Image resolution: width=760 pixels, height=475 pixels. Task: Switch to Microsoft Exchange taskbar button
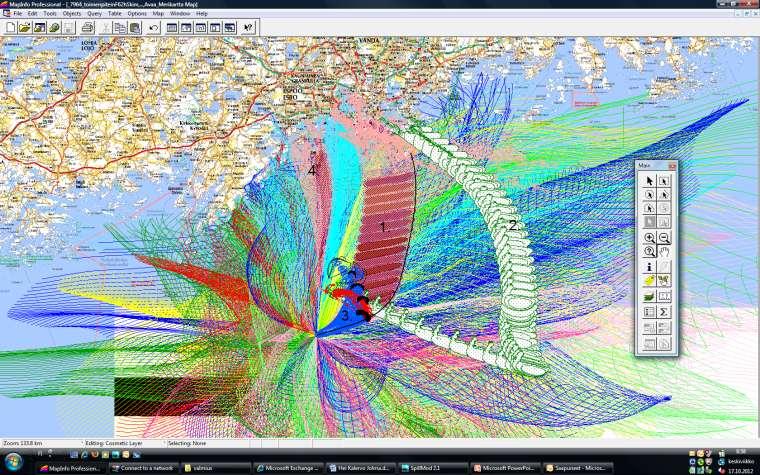288,468
